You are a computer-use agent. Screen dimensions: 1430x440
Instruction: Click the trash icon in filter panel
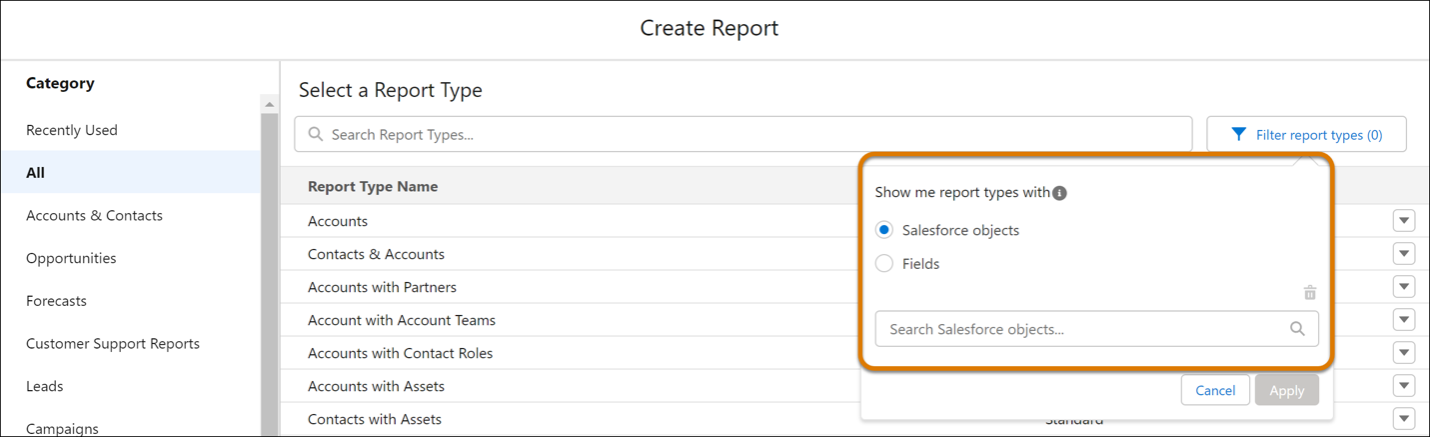(1310, 293)
